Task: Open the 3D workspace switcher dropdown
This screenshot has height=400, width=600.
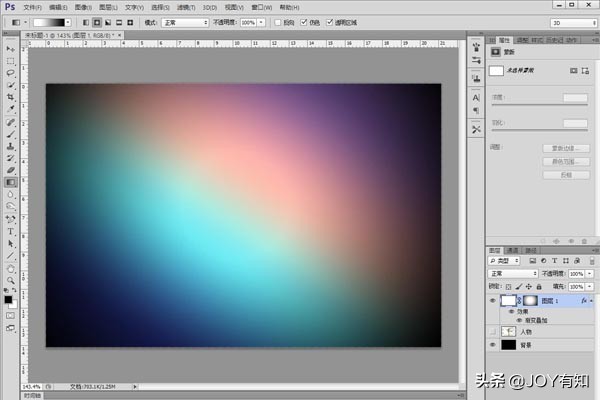Action: (x=571, y=21)
